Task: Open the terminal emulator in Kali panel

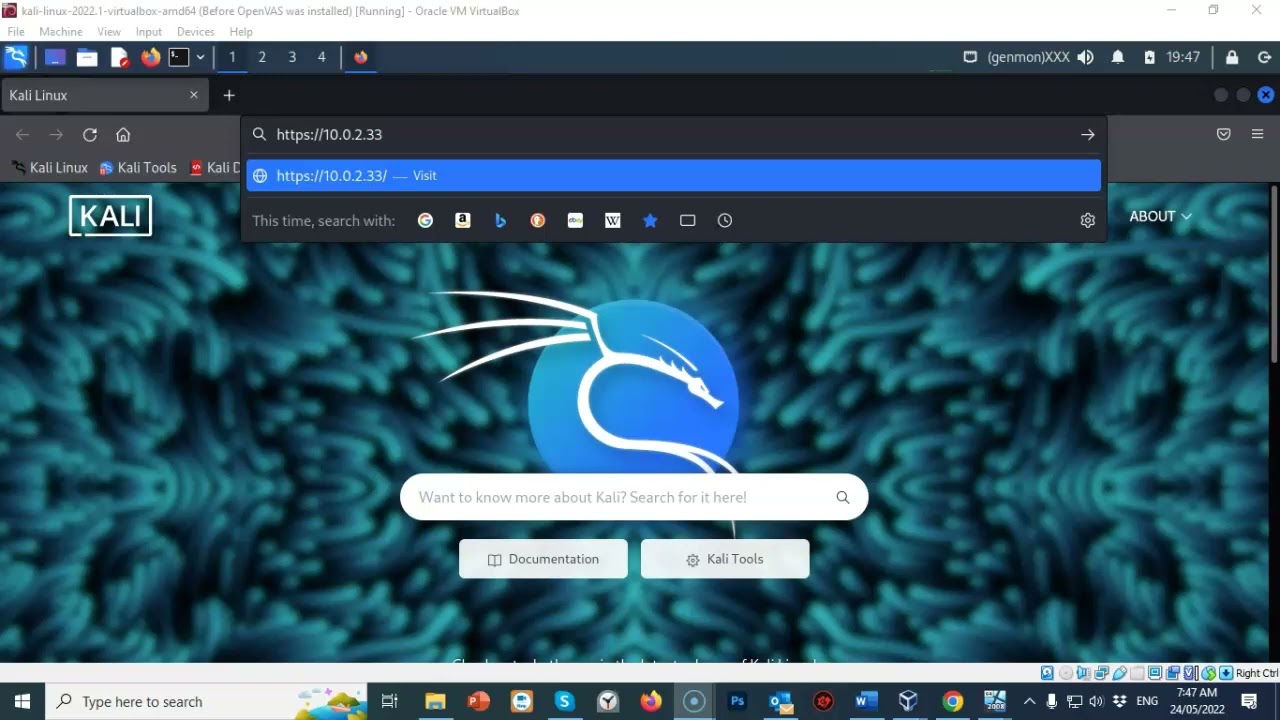Action: (x=179, y=57)
